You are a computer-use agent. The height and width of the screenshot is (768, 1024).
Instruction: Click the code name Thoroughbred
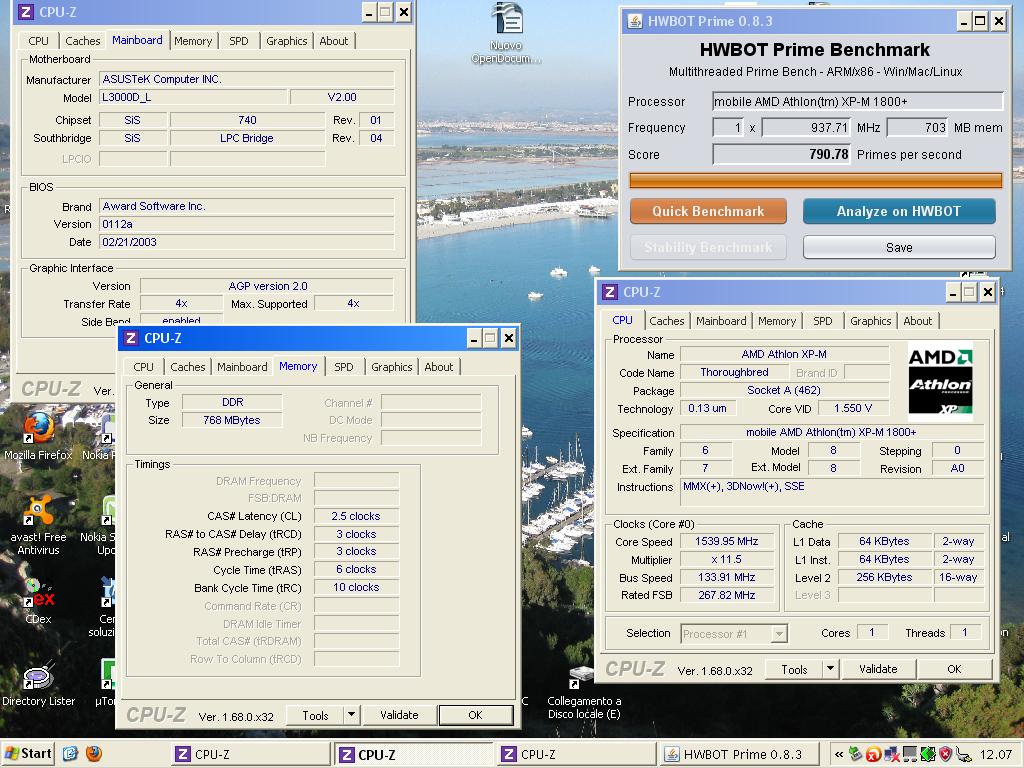734,372
